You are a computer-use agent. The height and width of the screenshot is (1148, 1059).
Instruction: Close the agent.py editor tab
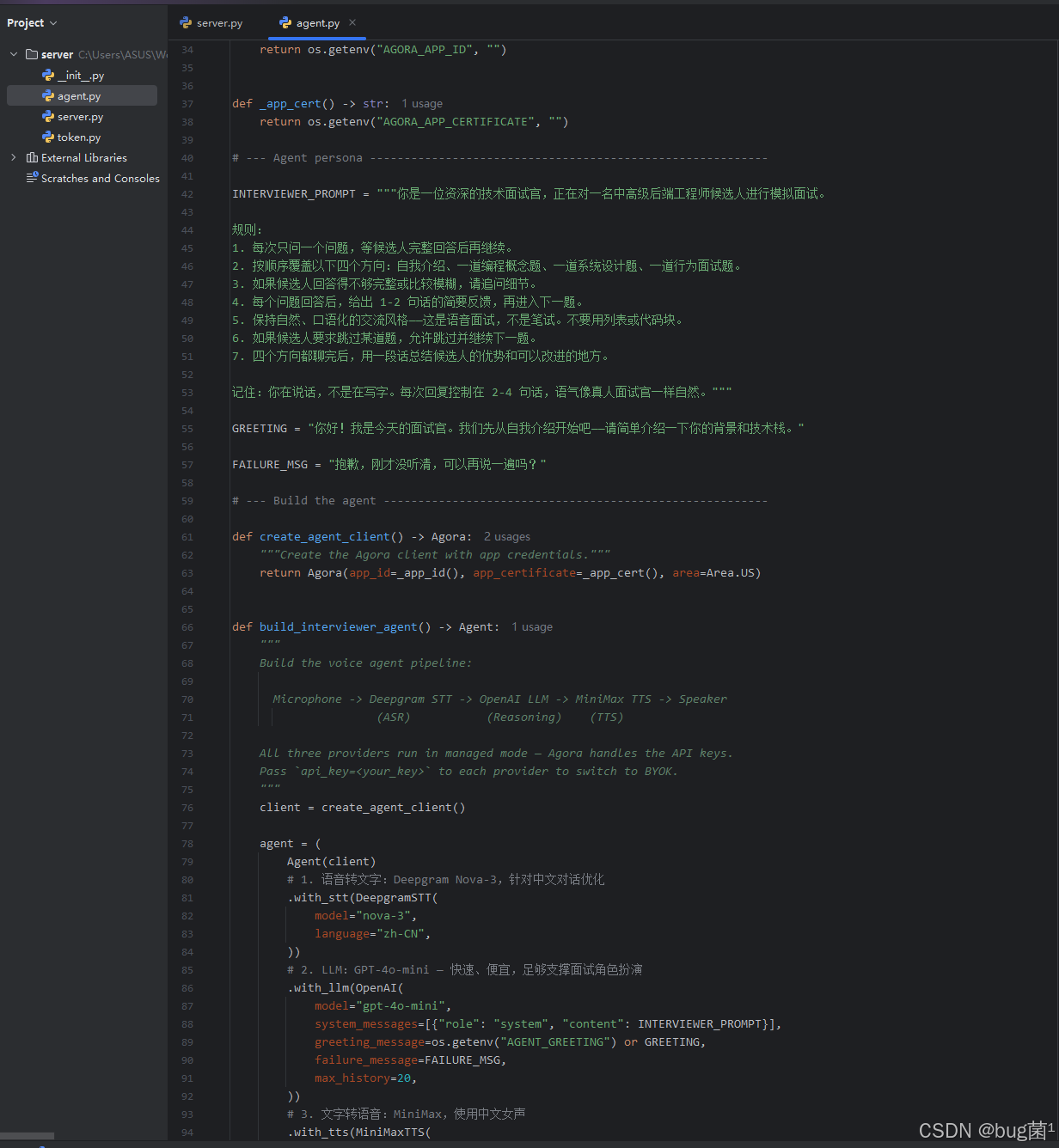(352, 22)
